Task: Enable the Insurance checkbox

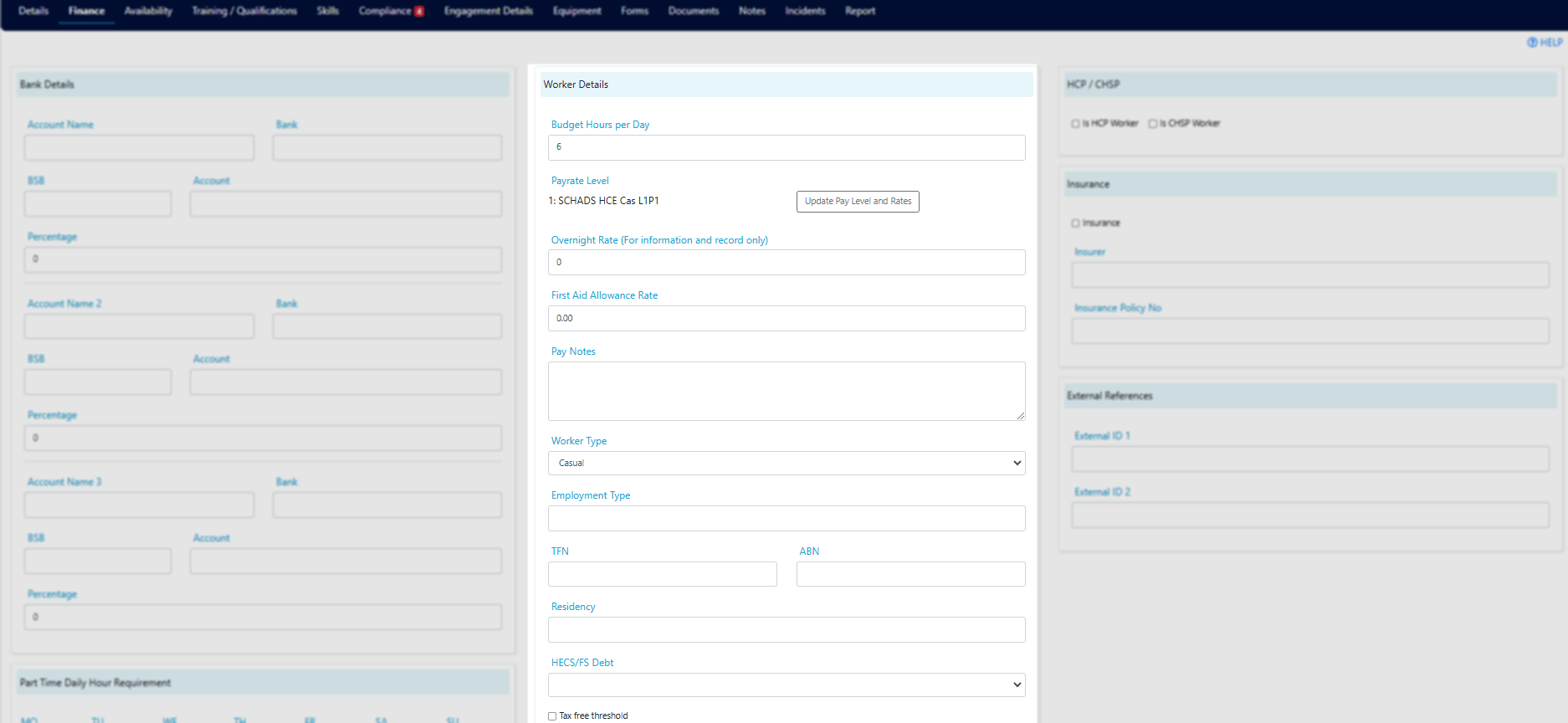Action: pyautogui.click(x=1075, y=223)
